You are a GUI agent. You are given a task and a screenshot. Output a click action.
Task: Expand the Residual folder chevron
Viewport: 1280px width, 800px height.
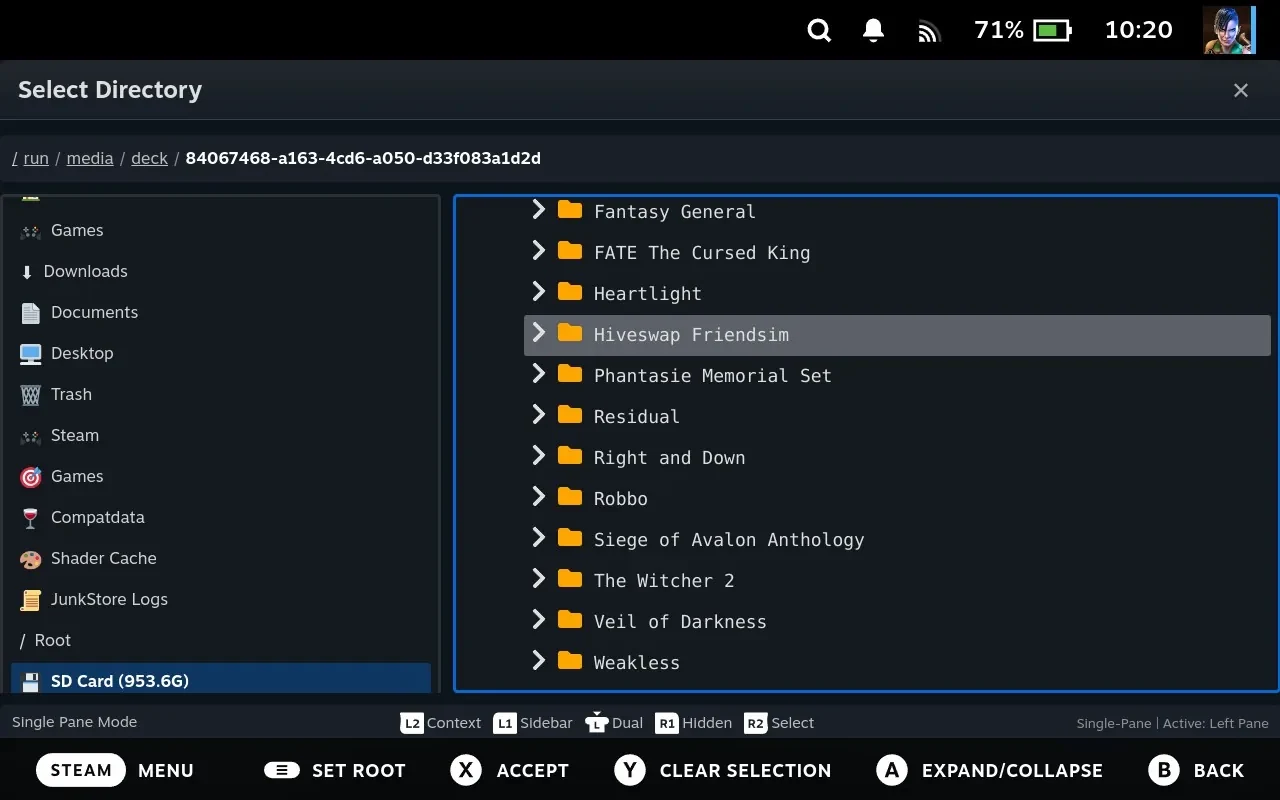[539, 414]
